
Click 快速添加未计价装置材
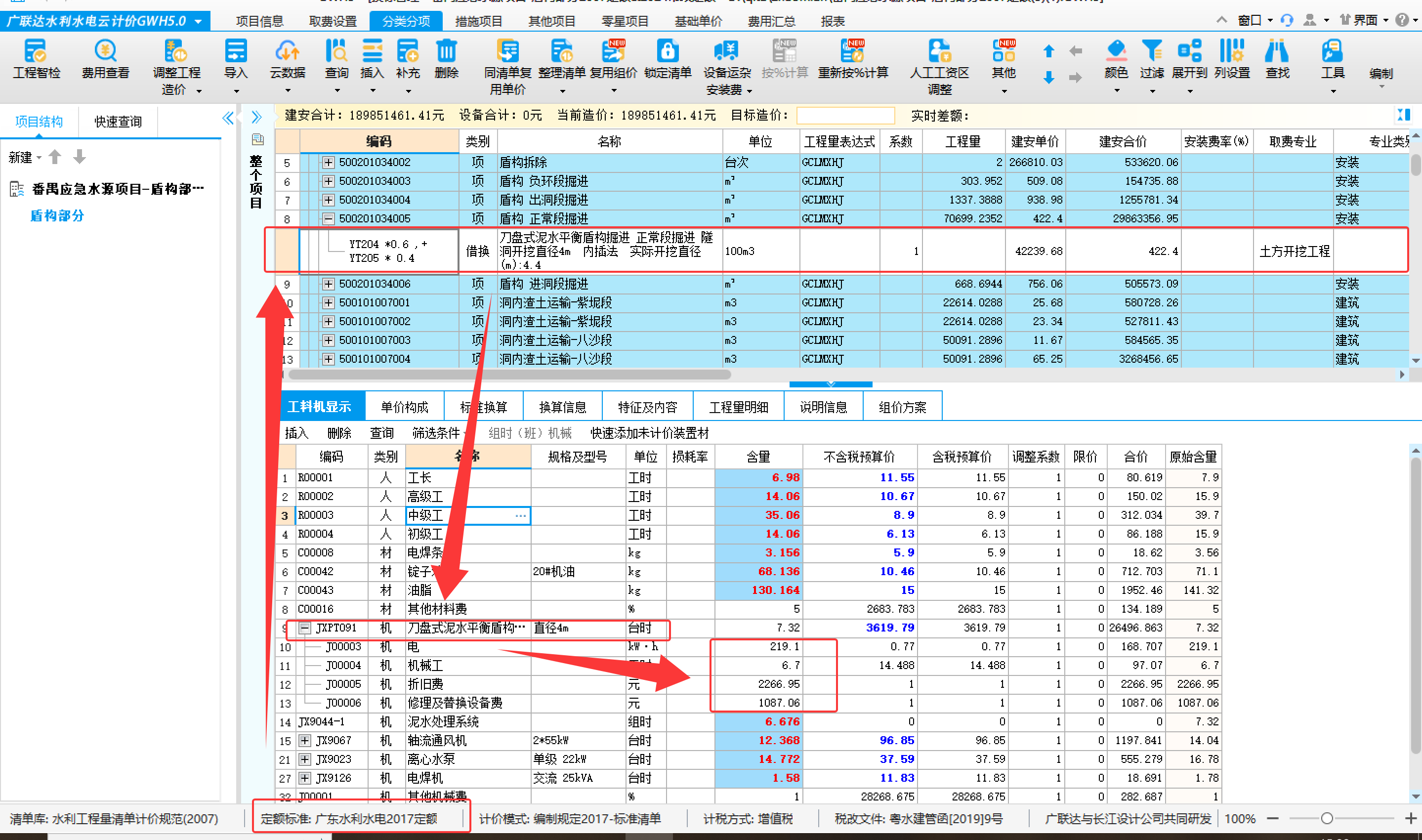pyautogui.click(x=650, y=433)
